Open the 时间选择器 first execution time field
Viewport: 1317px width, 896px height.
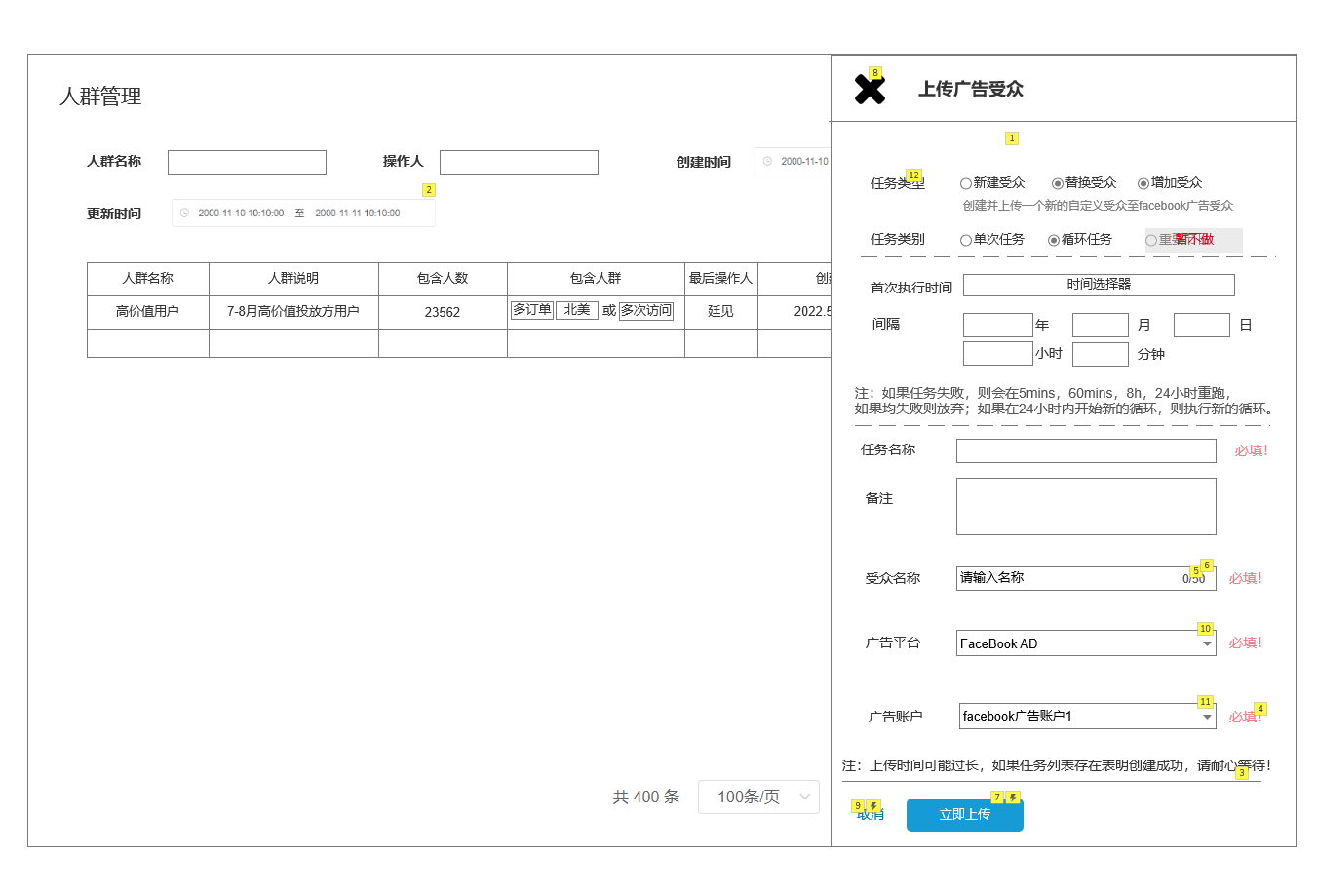[x=1099, y=285]
